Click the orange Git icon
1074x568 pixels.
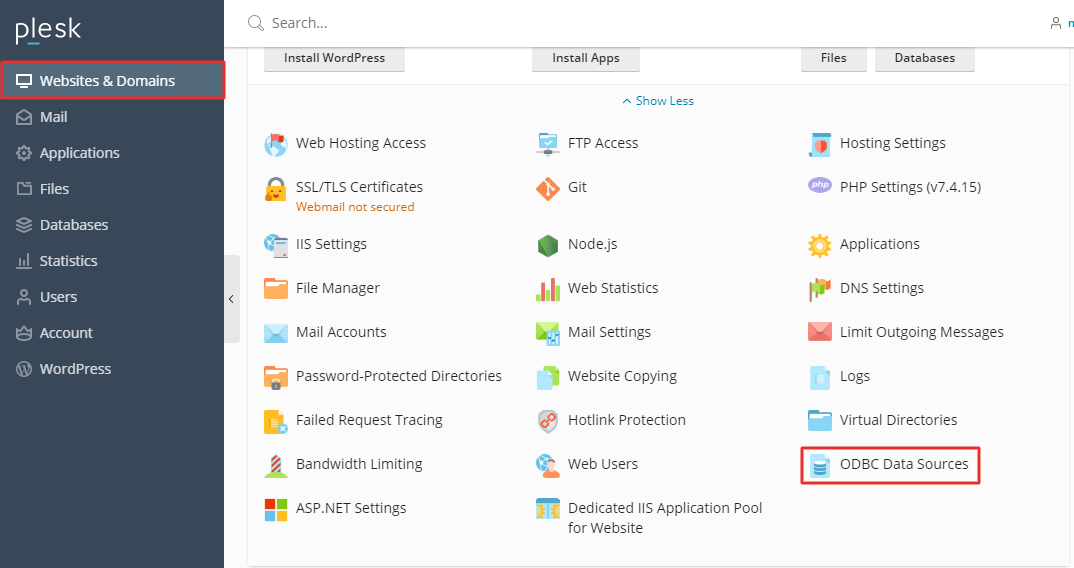(x=547, y=188)
